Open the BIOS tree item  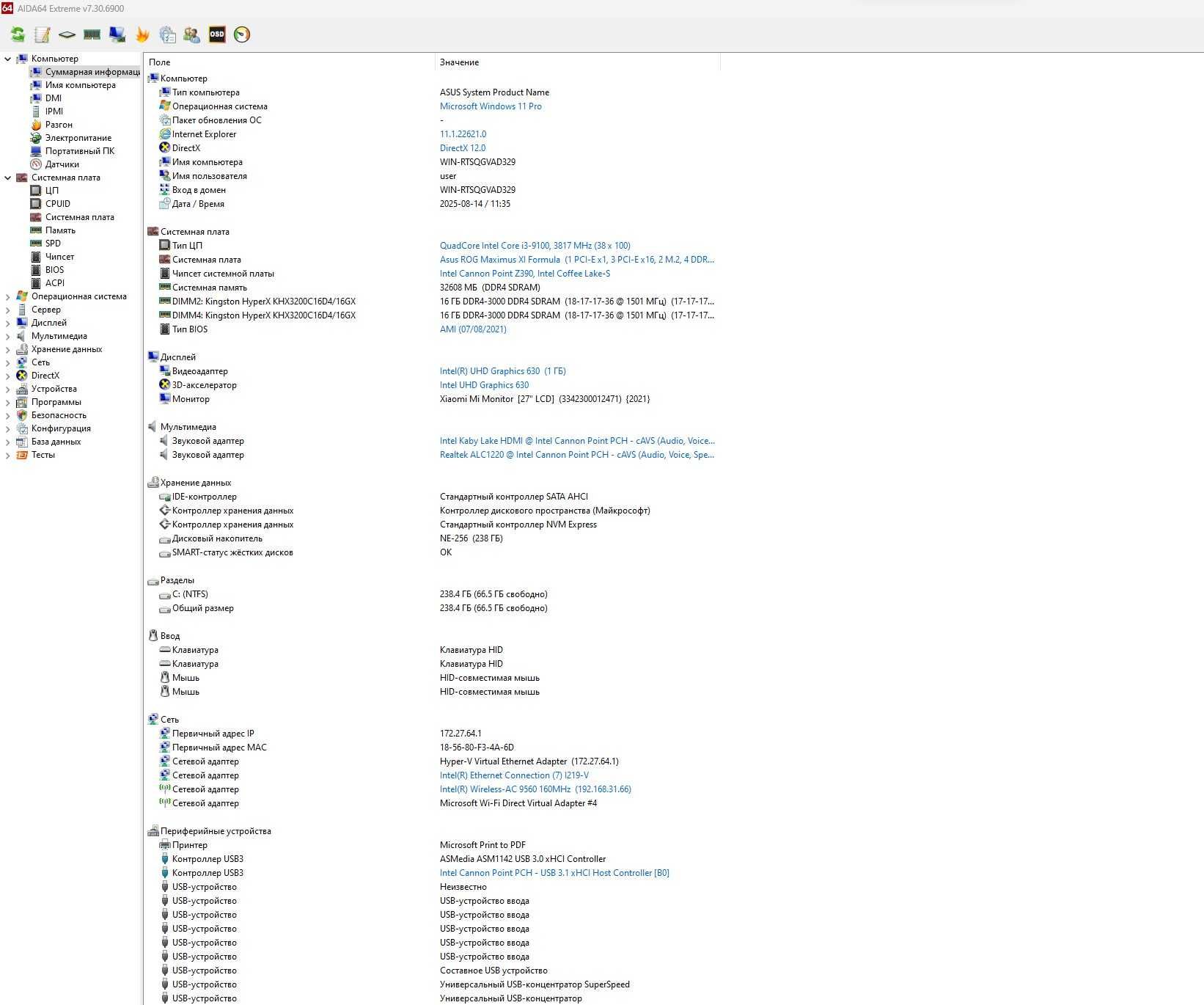tap(54, 270)
